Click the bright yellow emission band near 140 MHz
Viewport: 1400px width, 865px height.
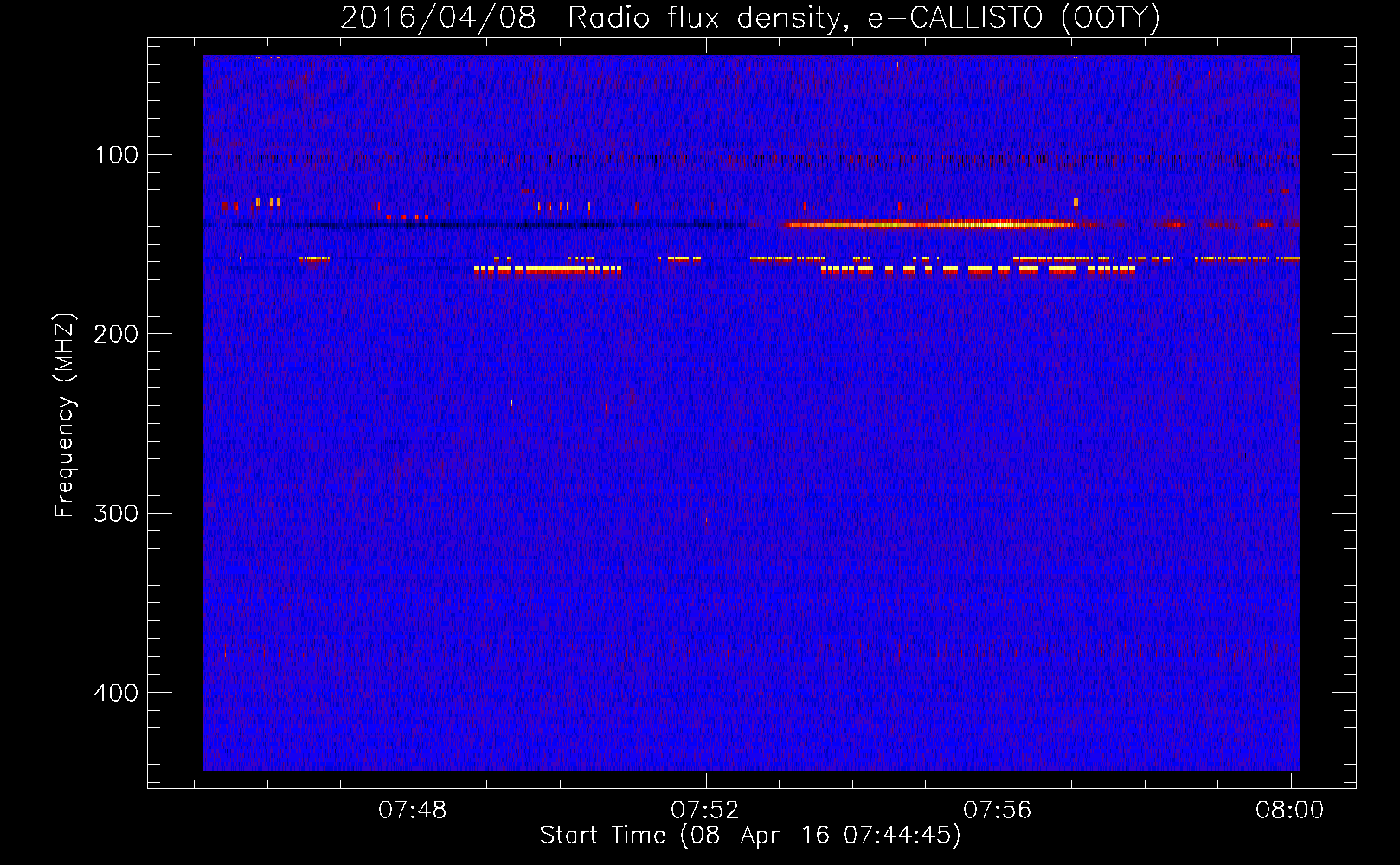click(x=930, y=225)
